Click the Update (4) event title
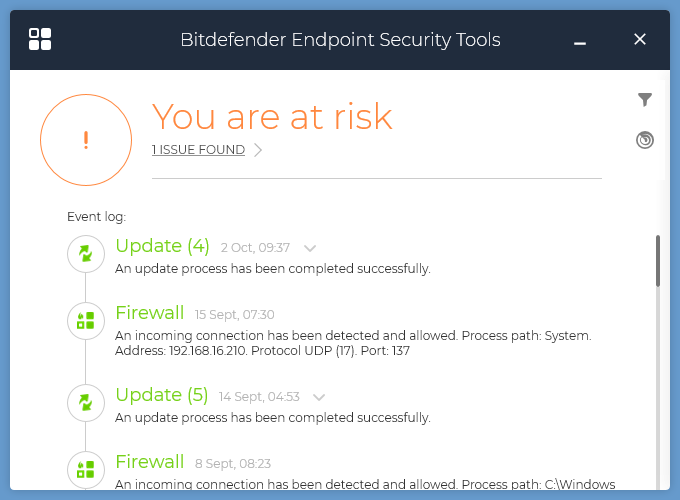Viewport: 680px width, 500px height. pos(162,246)
